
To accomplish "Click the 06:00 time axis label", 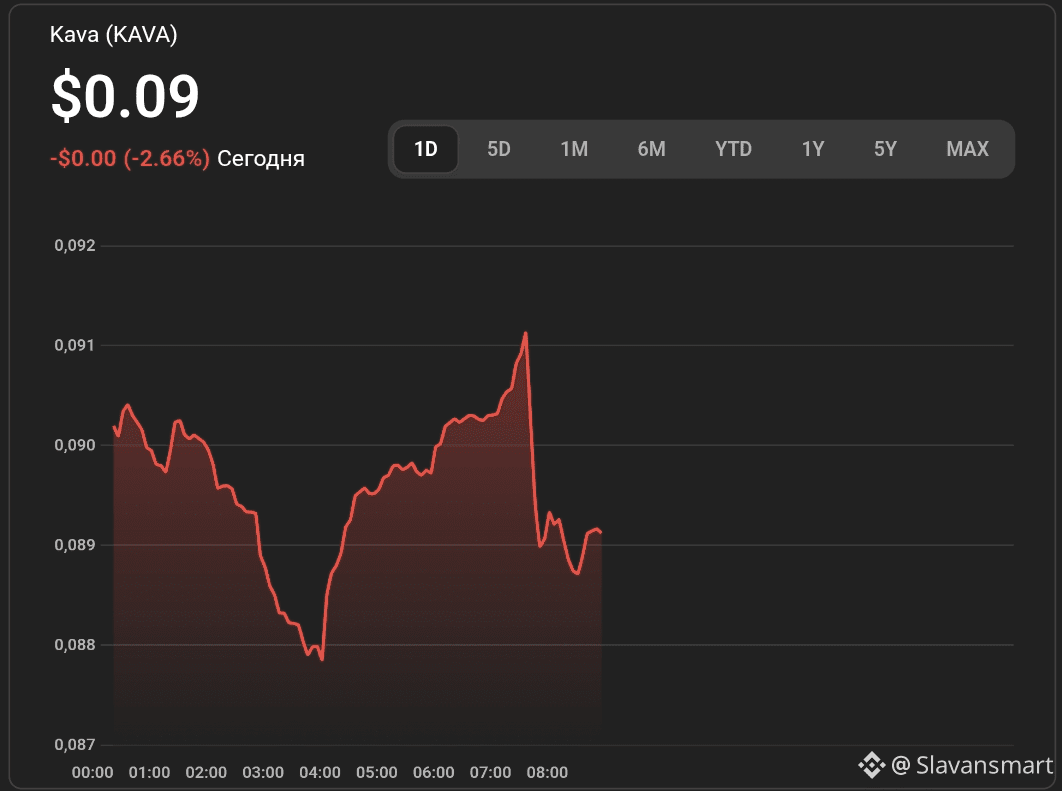I will [x=434, y=773].
